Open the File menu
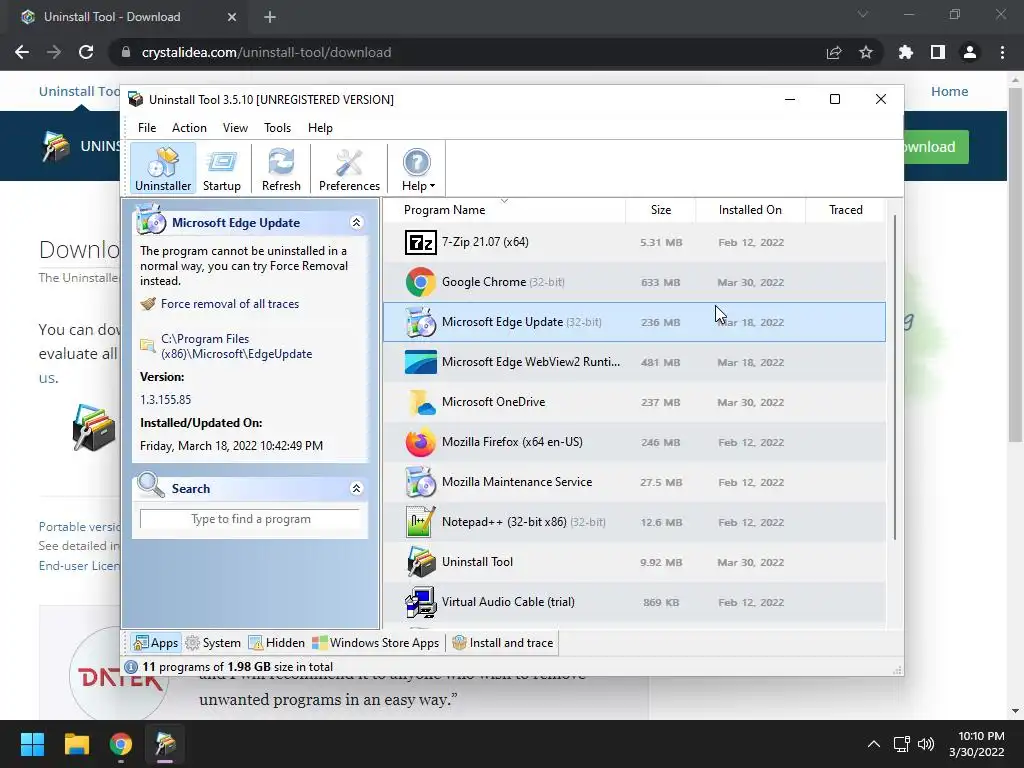1024x768 pixels. (147, 128)
